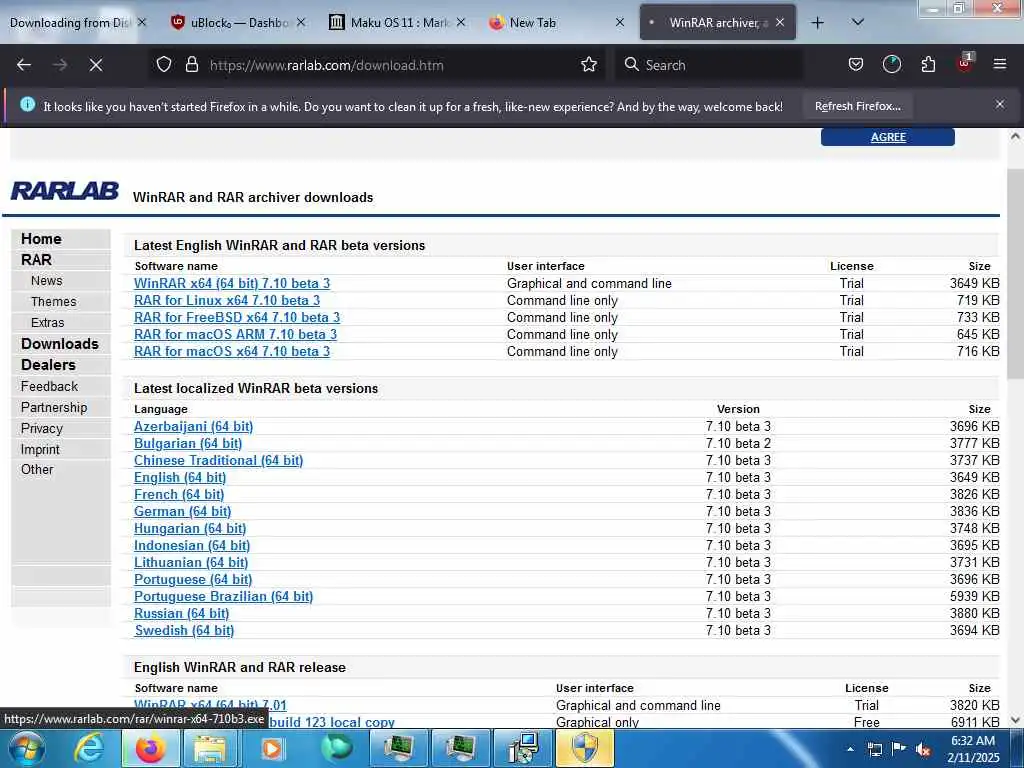Click the AGREE button

click(888, 137)
